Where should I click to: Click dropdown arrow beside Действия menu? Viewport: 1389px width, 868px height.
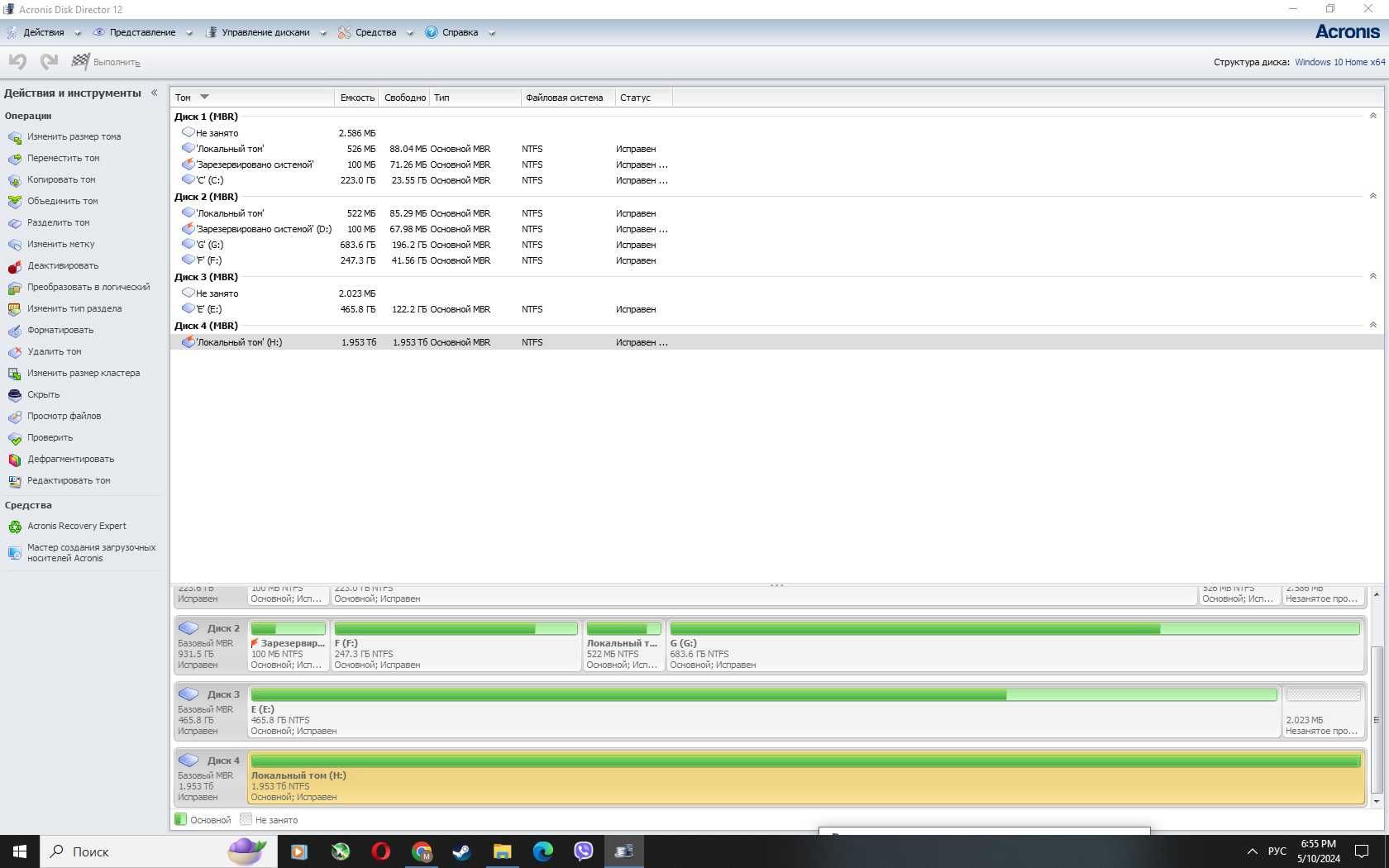tap(78, 33)
